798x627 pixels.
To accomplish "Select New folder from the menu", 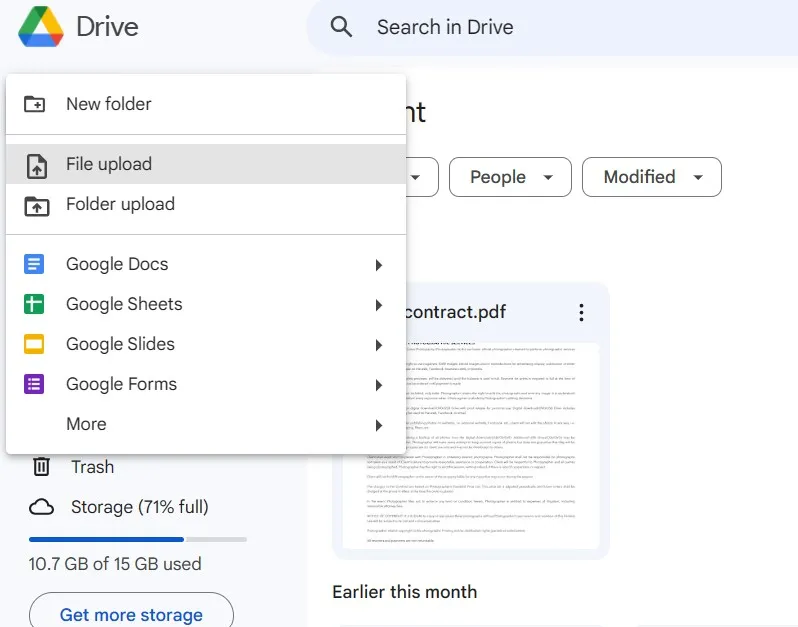I will (x=206, y=104).
